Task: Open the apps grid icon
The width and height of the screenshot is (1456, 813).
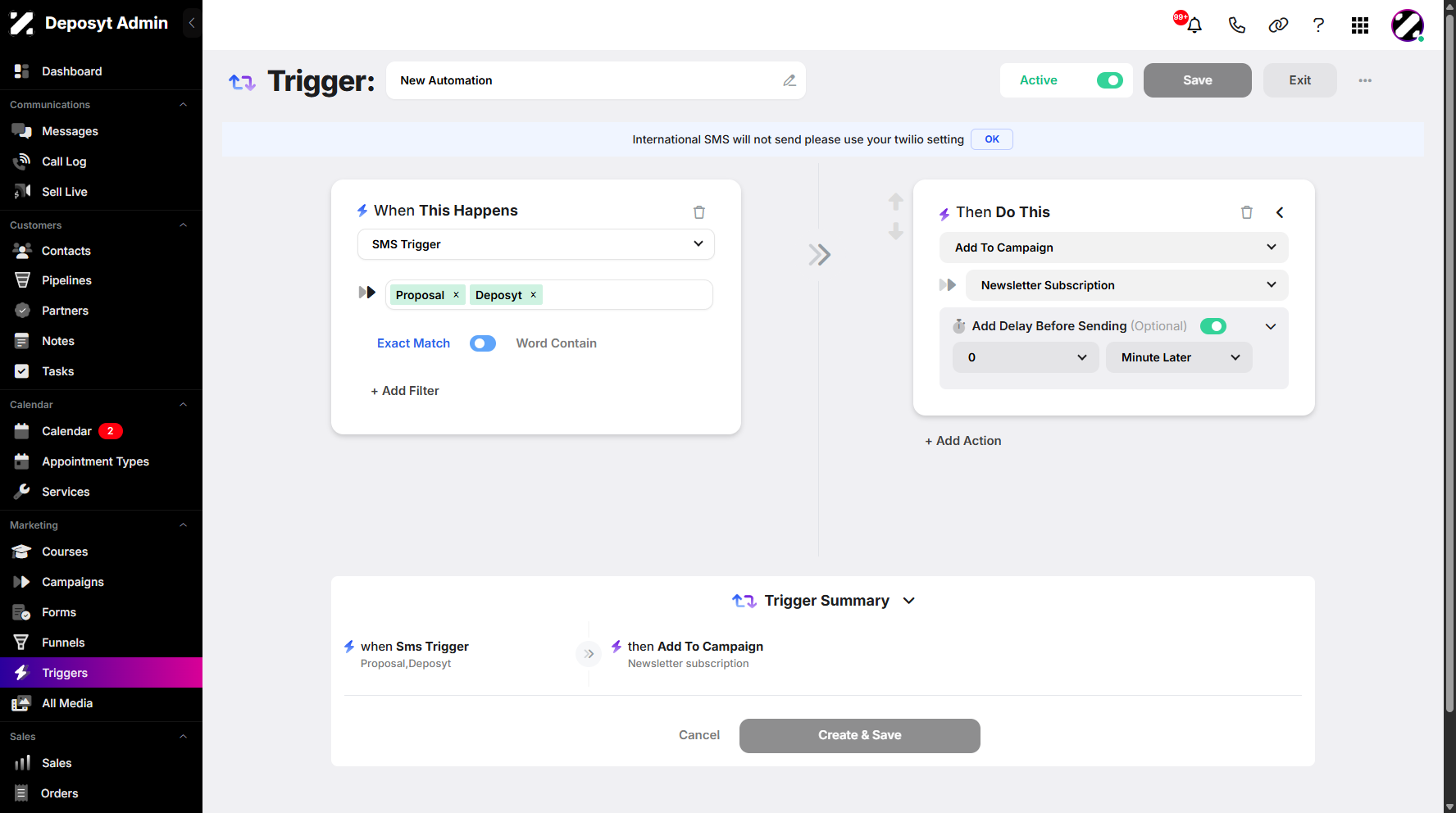Action: pos(1360,25)
